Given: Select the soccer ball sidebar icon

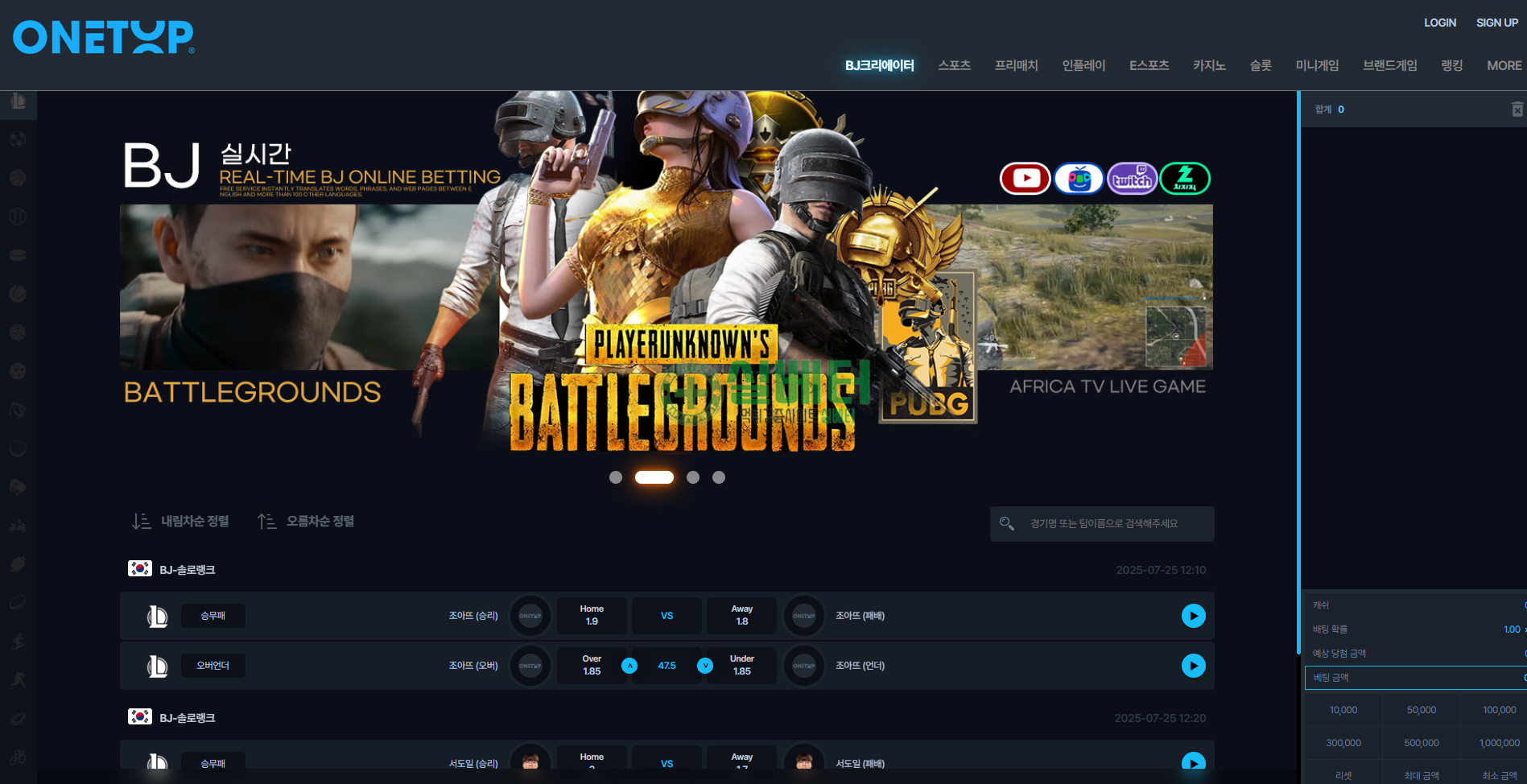Looking at the screenshot, I should (x=18, y=139).
